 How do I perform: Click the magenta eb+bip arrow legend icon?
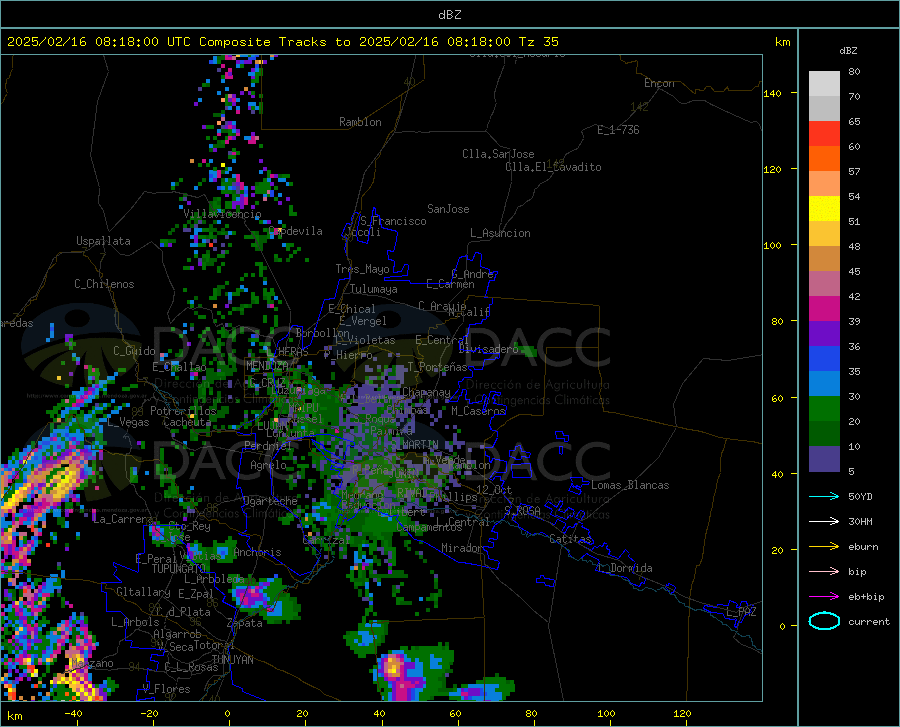click(x=824, y=597)
